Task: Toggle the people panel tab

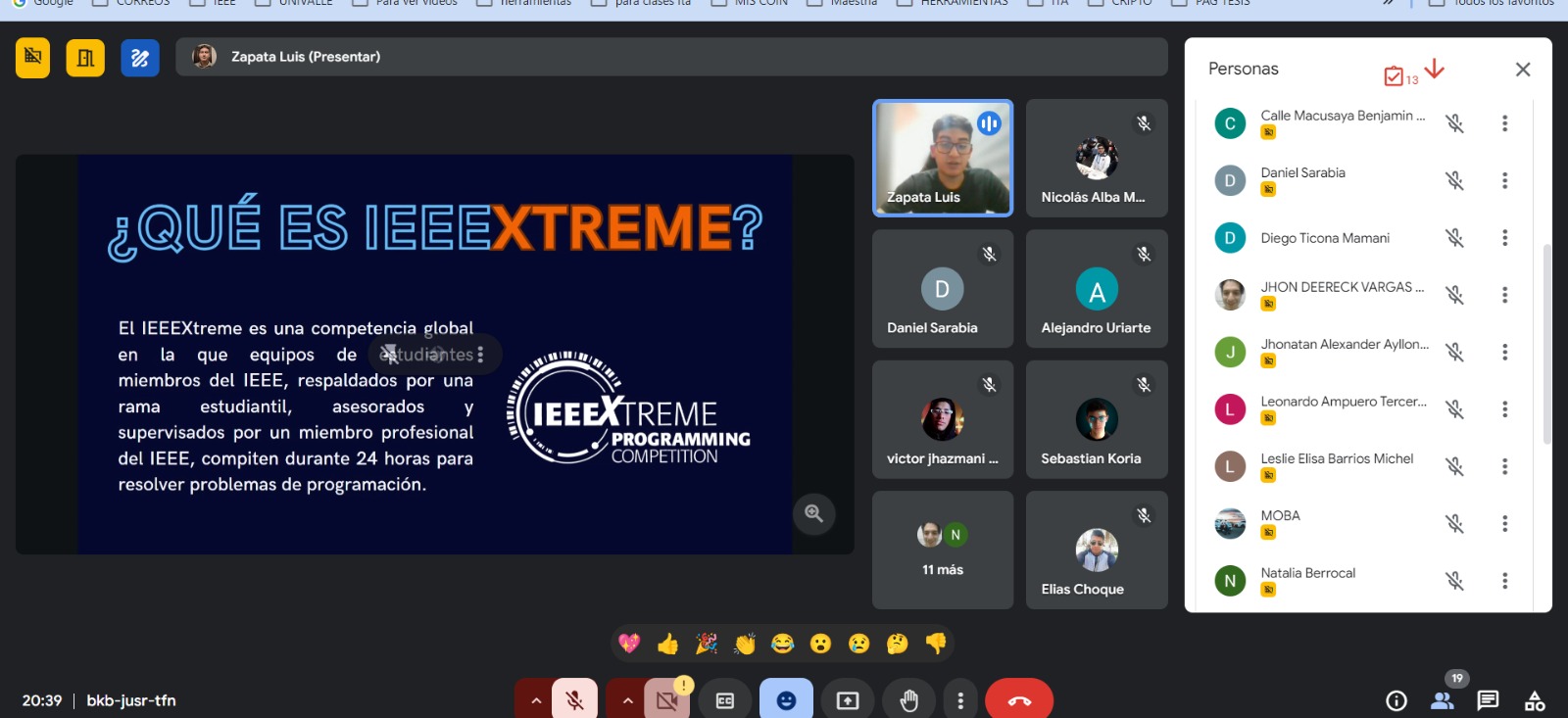Action: point(1442,700)
